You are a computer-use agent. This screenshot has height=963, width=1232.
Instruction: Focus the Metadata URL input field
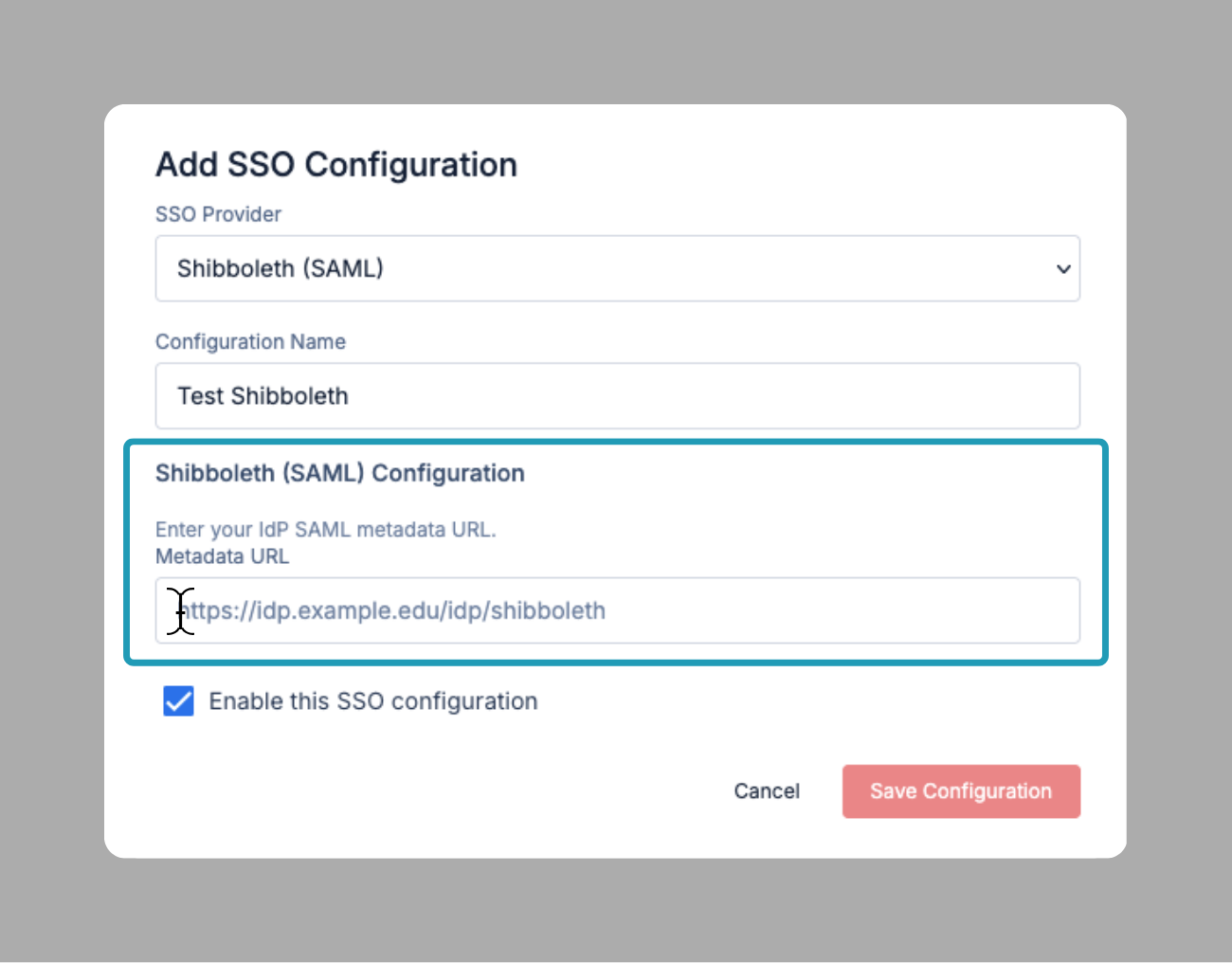[617, 610]
